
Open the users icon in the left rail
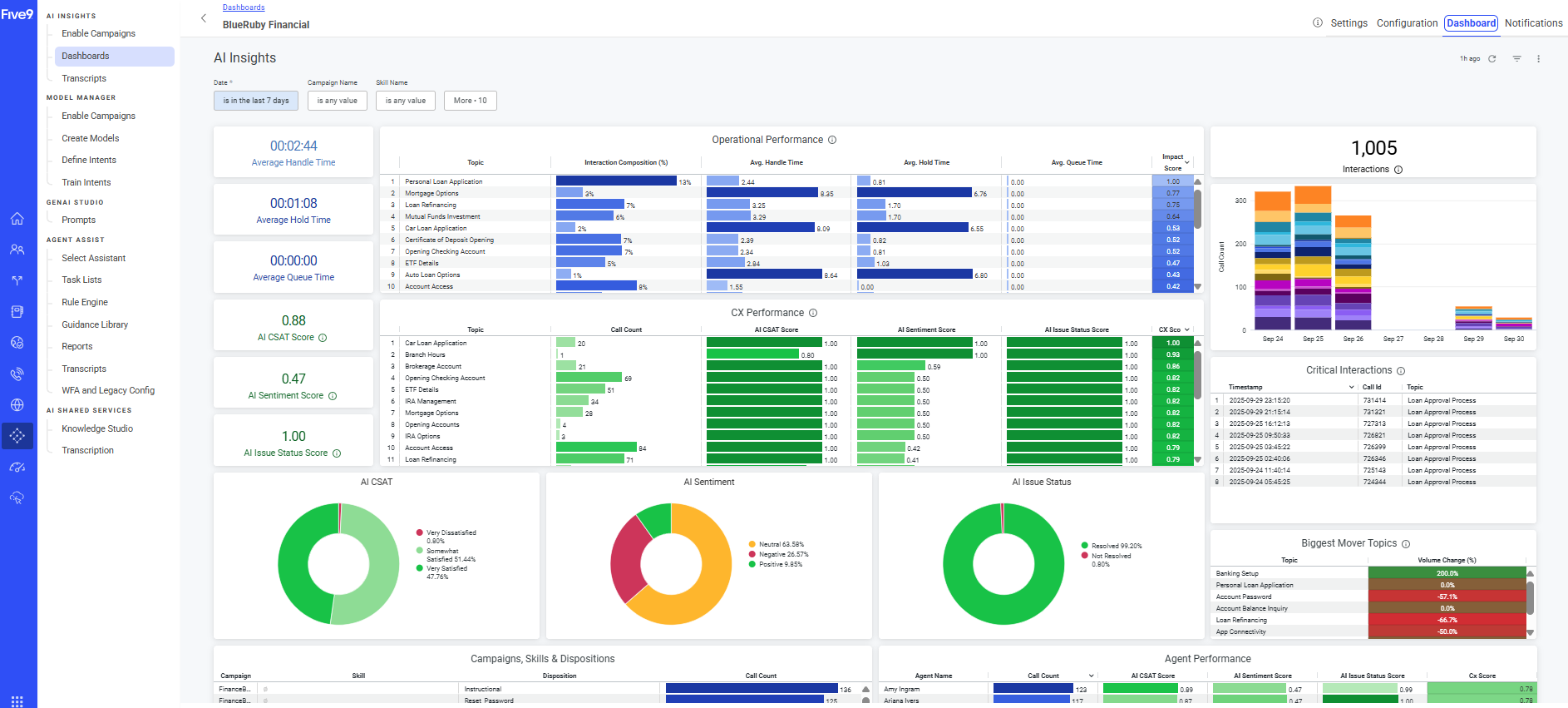(x=17, y=250)
